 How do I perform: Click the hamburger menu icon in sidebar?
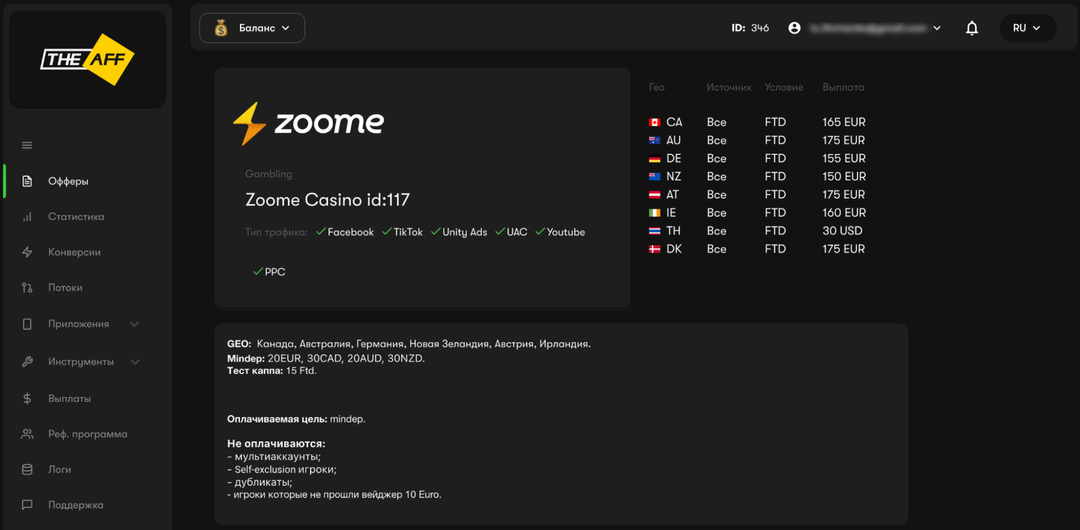pyautogui.click(x=27, y=145)
